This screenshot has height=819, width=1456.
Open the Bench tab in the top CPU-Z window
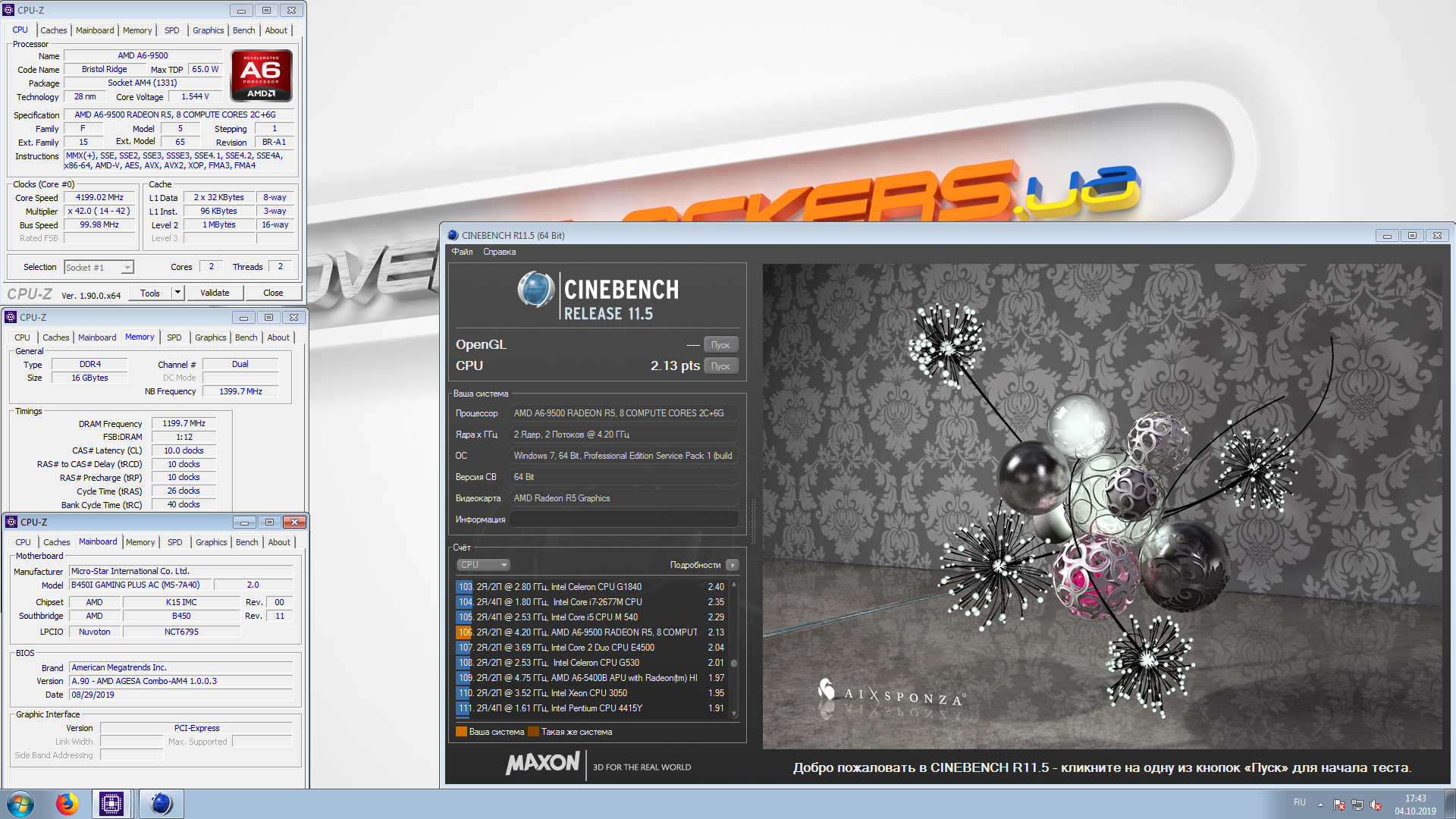click(243, 30)
